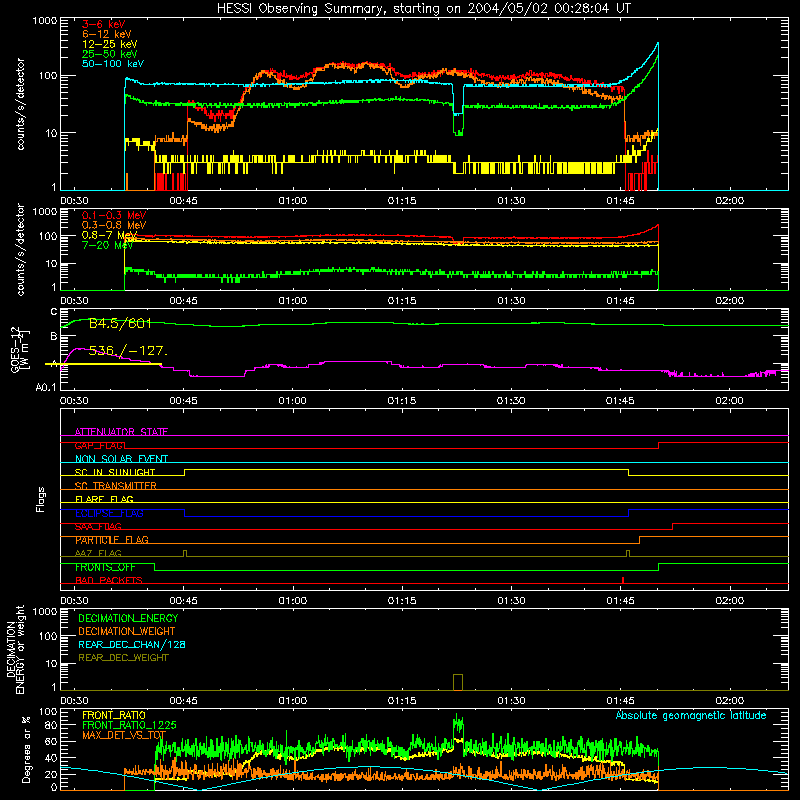Pick the SC_IN_SUNLIGHT flag label
The height and width of the screenshot is (800, 800).
pyautogui.click(x=115, y=472)
